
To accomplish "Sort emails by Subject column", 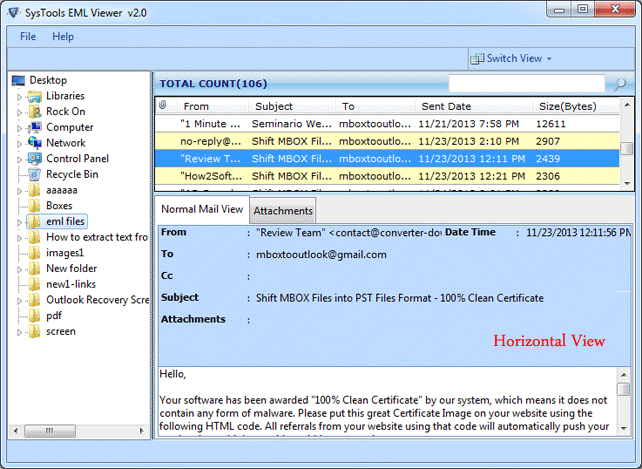I will [292, 106].
